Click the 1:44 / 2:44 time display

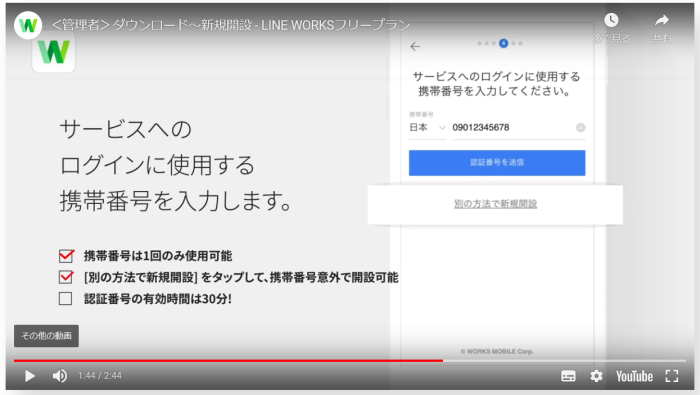[x=100, y=376]
